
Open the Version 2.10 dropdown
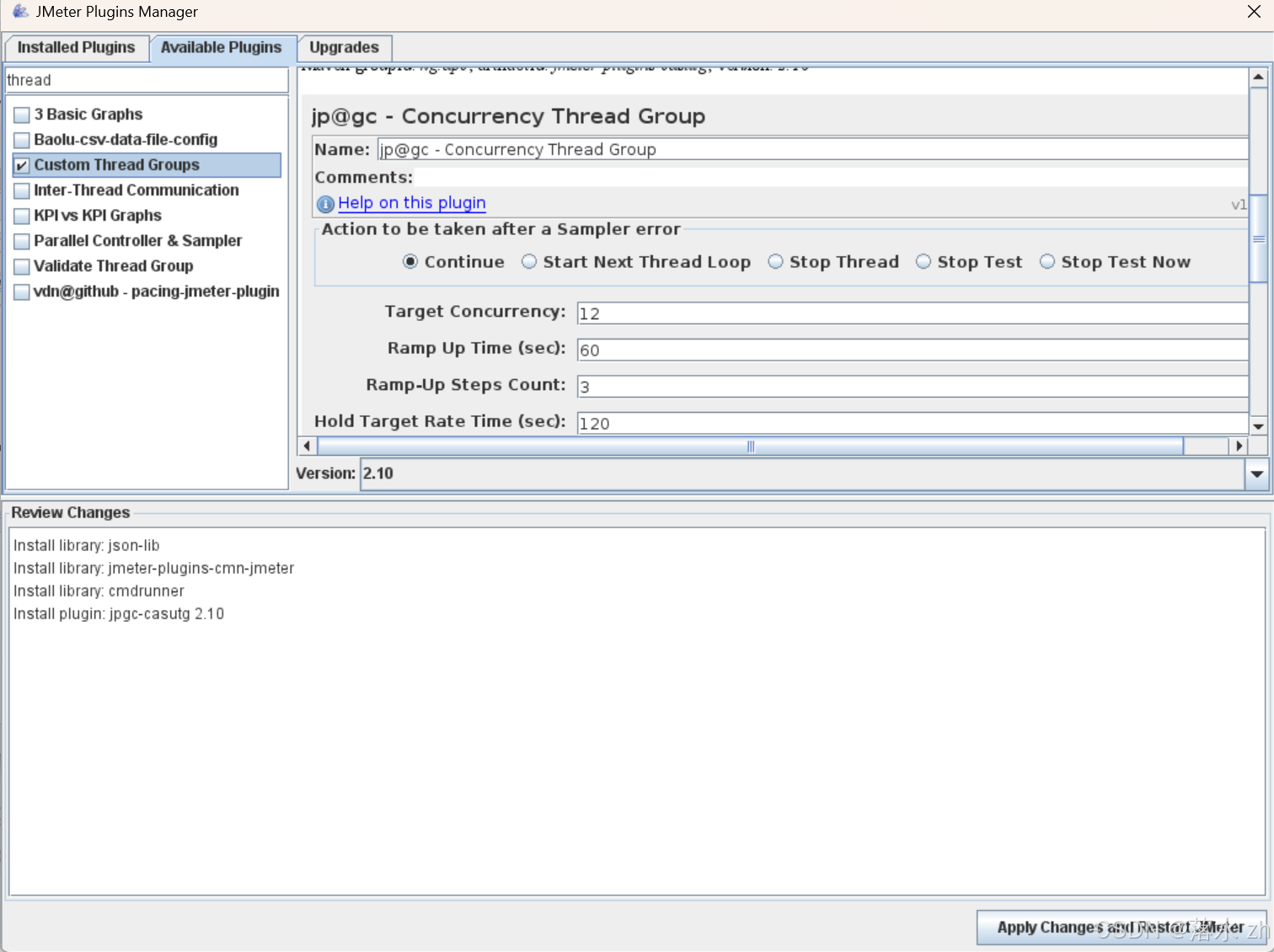tap(1256, 473)
